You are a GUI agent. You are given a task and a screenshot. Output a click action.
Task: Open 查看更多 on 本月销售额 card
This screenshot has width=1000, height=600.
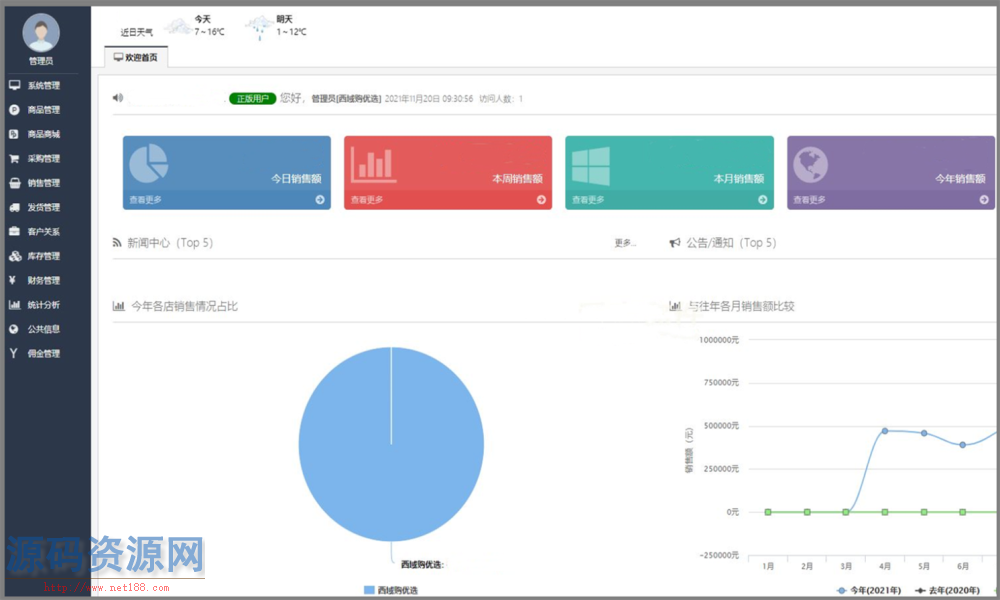[588, 200]
